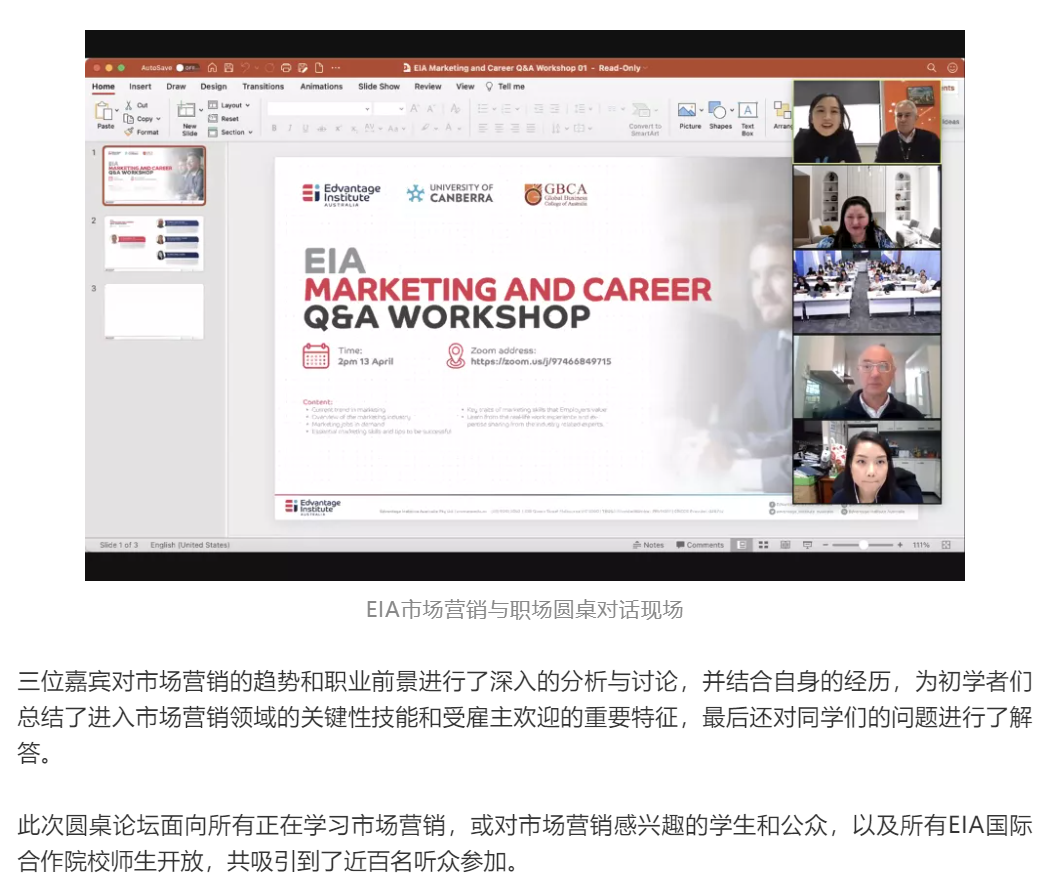Click the zoom slider in status bar
The height and width of the screenshot is (878, 1048).
pos(862,545)
